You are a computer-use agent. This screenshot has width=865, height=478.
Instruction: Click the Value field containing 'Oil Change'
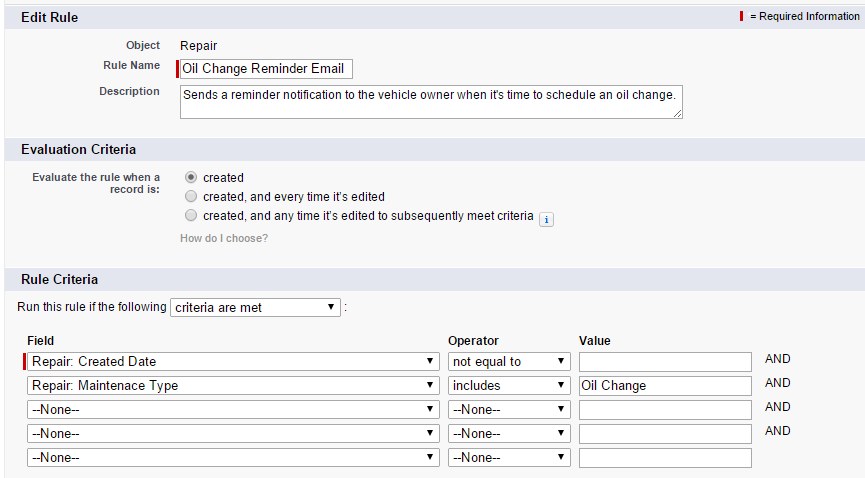click(665, 386)
